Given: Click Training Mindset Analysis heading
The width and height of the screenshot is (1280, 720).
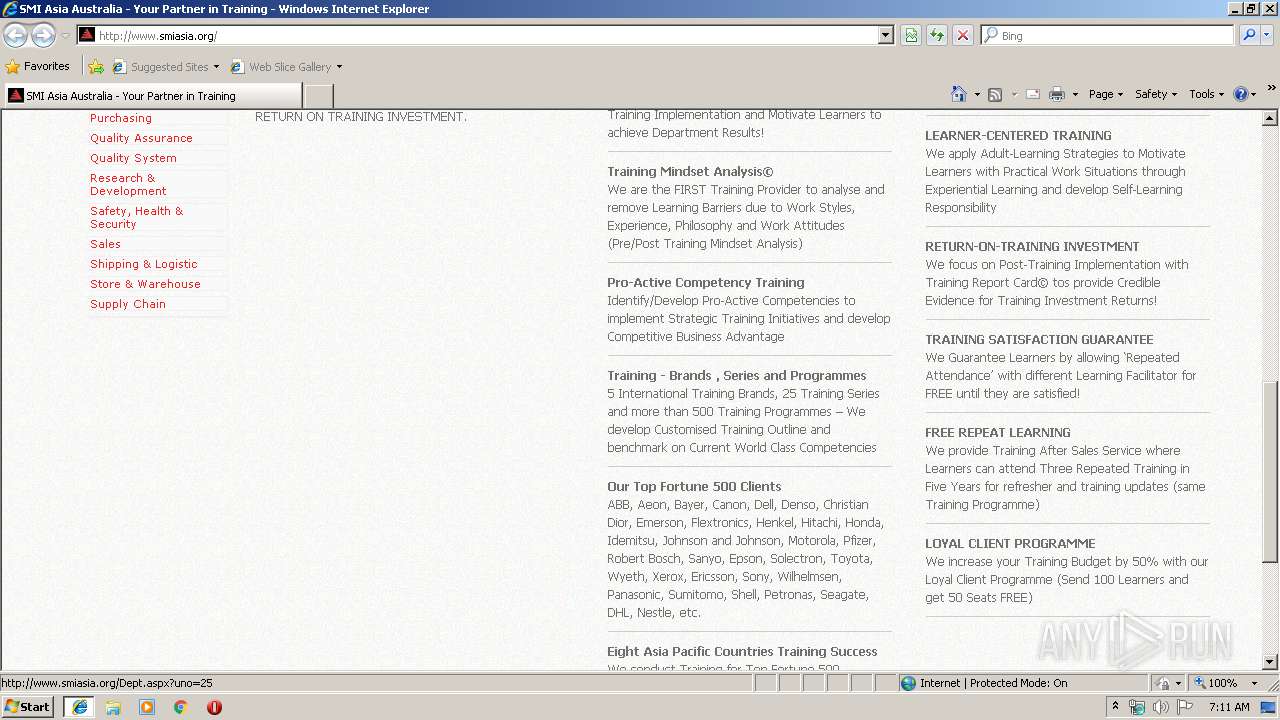Looking at the screenshot, I should pos(690,171).
